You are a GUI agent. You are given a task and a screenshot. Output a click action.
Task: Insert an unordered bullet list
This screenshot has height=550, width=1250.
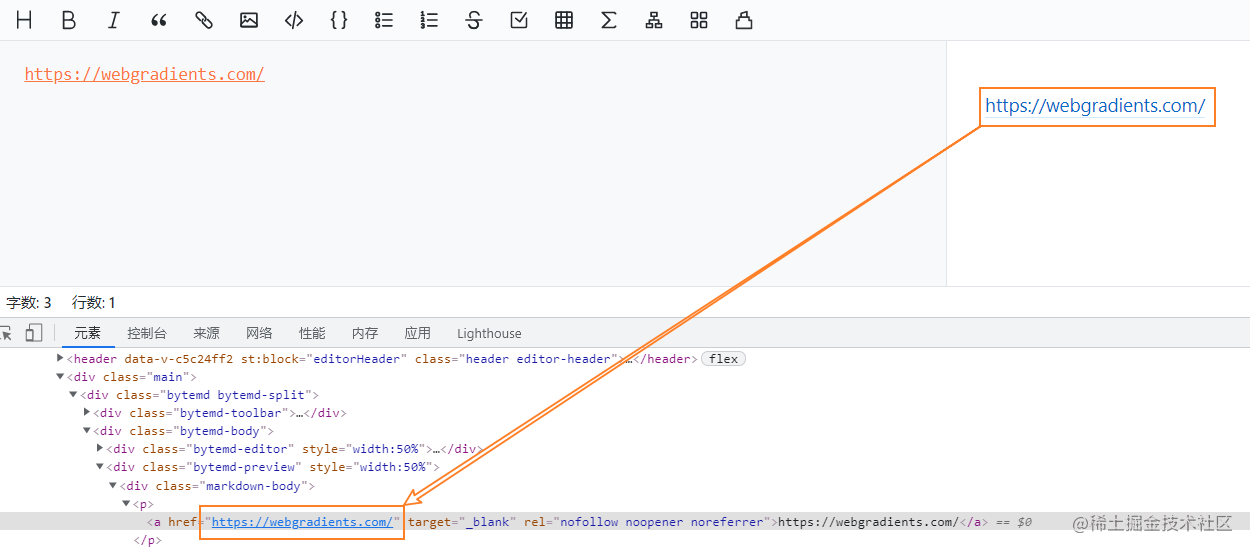tap(384, 20)
